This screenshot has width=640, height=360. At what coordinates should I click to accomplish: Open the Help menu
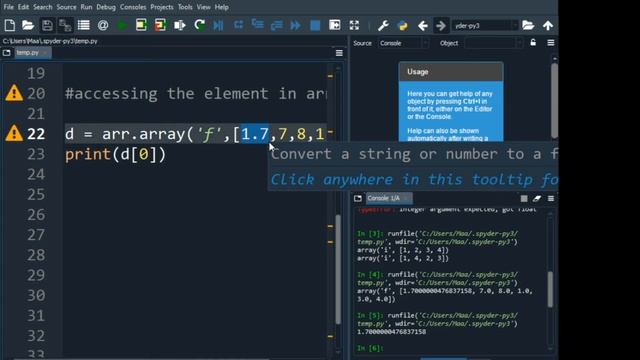[x=222, y=7]
